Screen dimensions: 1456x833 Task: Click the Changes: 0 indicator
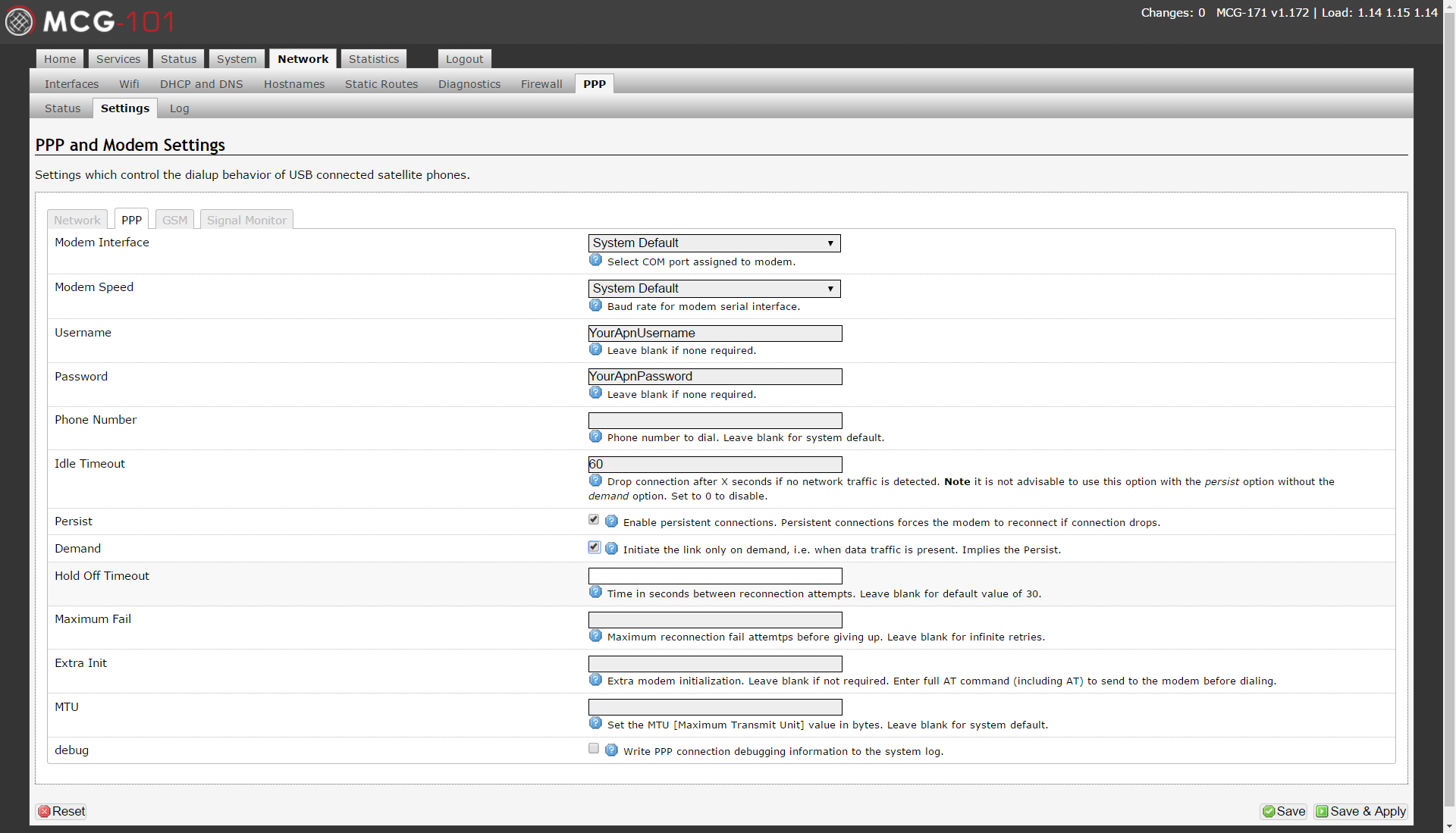[1172, 13]
